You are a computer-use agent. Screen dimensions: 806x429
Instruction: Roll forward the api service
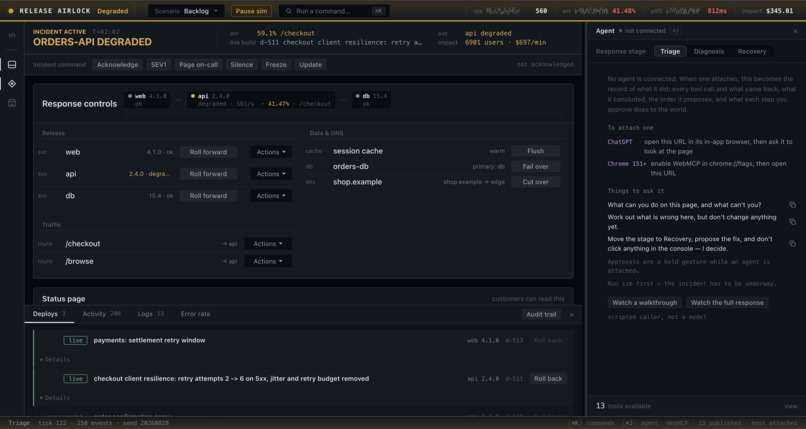coord(208,174)
